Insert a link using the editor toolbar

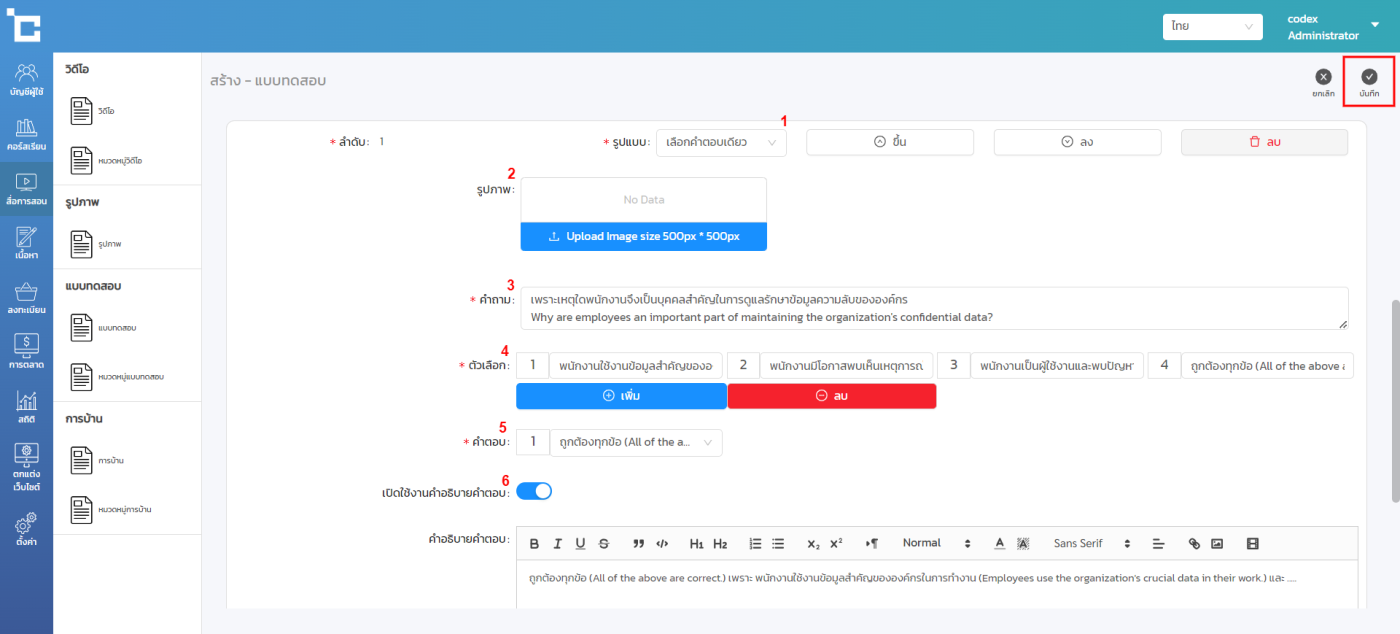coord(1193,544)
